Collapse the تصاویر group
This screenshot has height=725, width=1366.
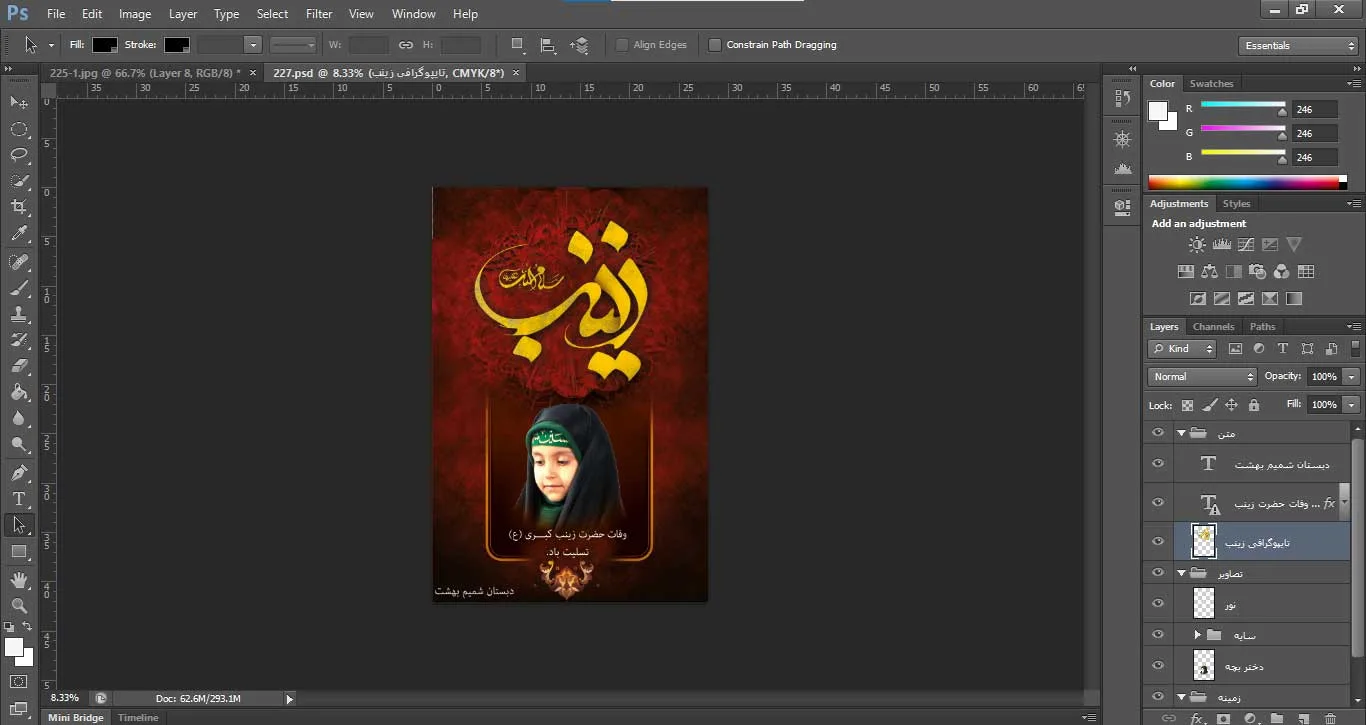[x=1181, y=573]
